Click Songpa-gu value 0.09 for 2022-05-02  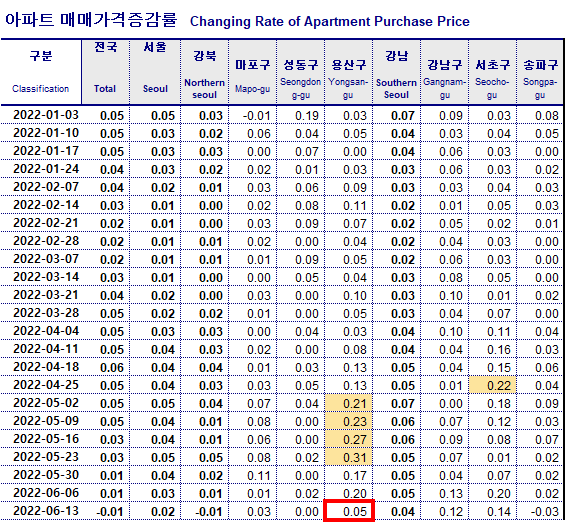547,403
